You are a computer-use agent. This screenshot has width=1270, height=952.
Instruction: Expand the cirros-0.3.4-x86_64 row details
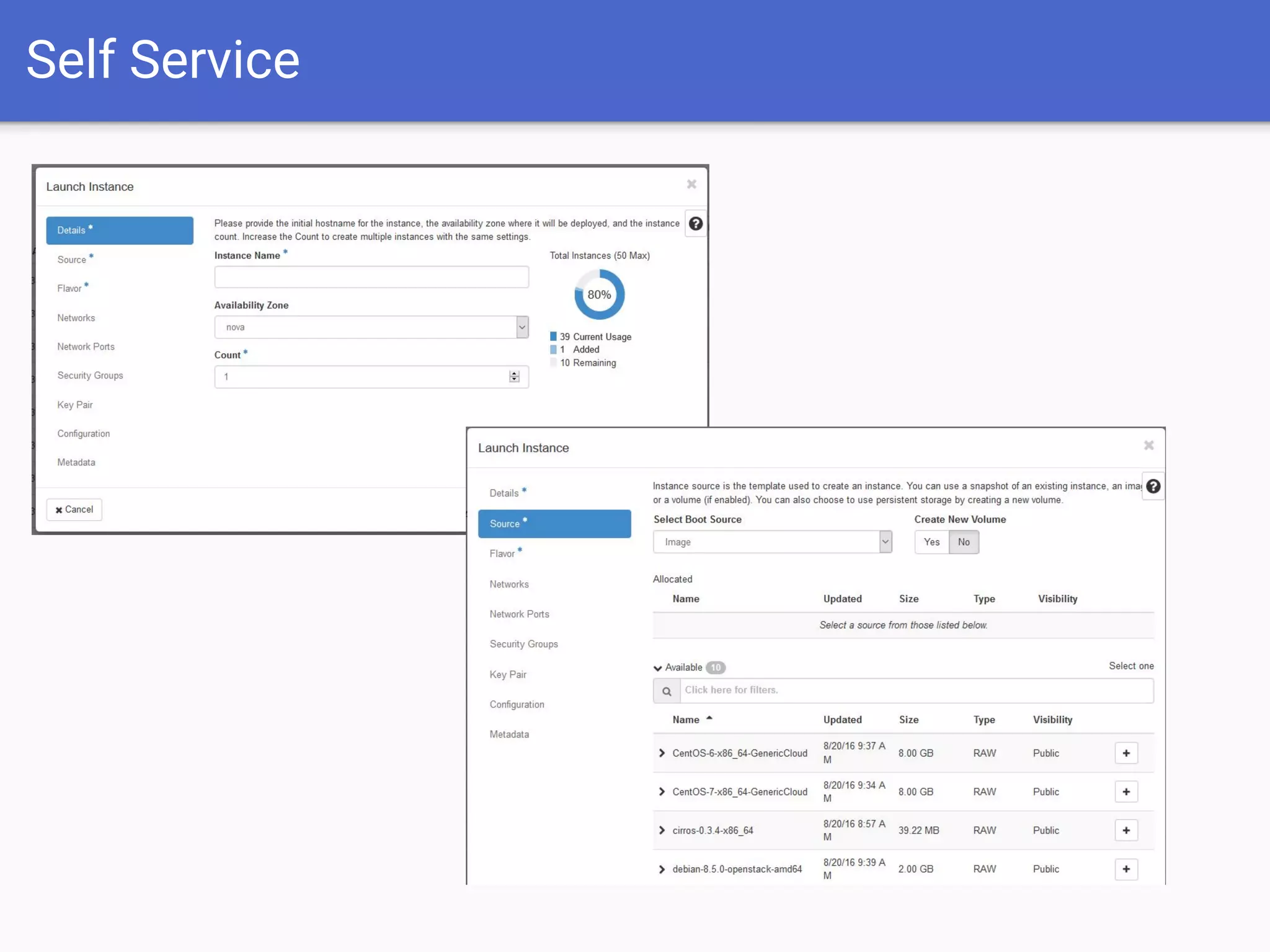(662, 830)
